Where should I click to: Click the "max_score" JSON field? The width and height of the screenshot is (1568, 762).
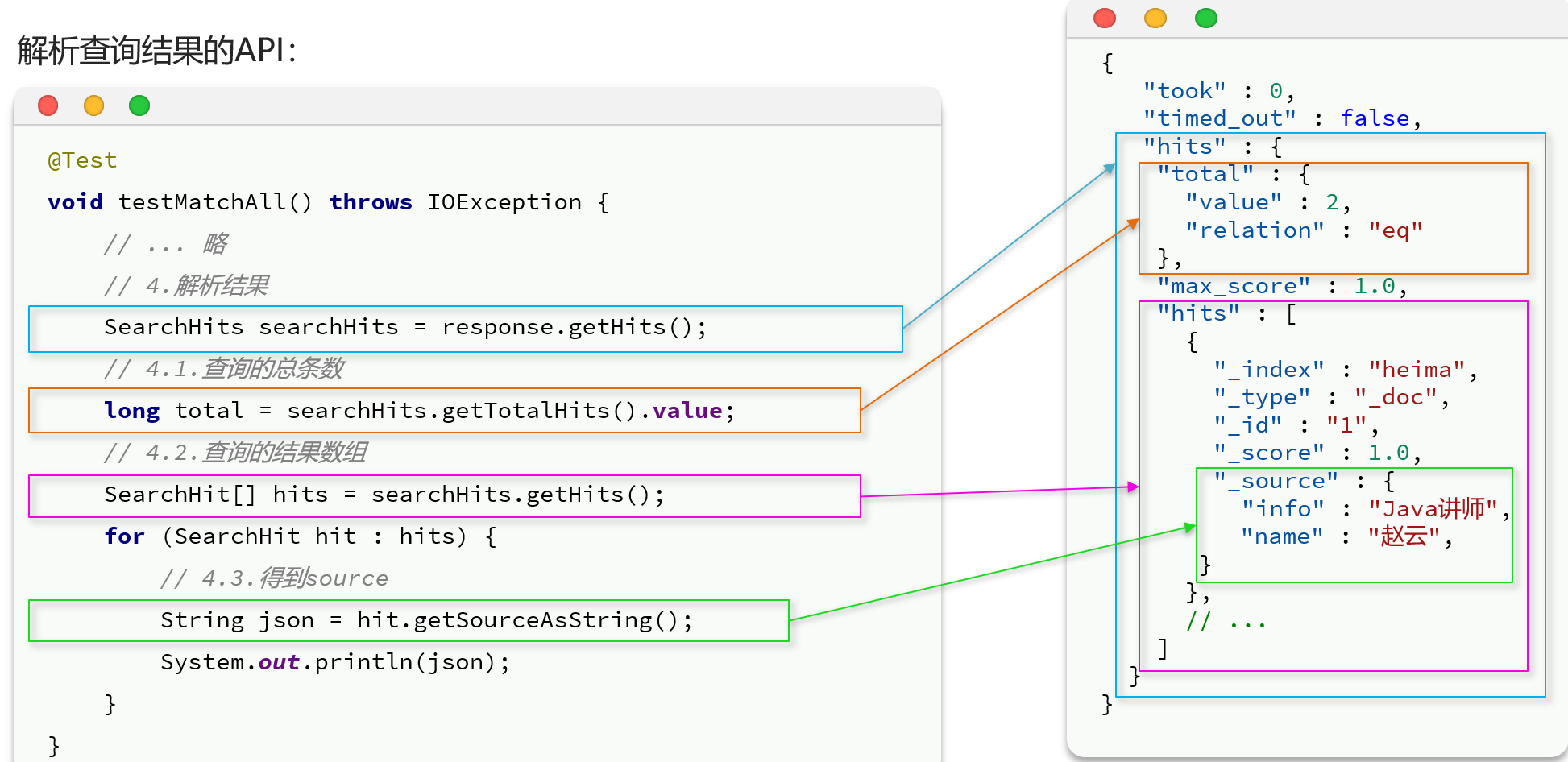click(x=1233, y=286)
